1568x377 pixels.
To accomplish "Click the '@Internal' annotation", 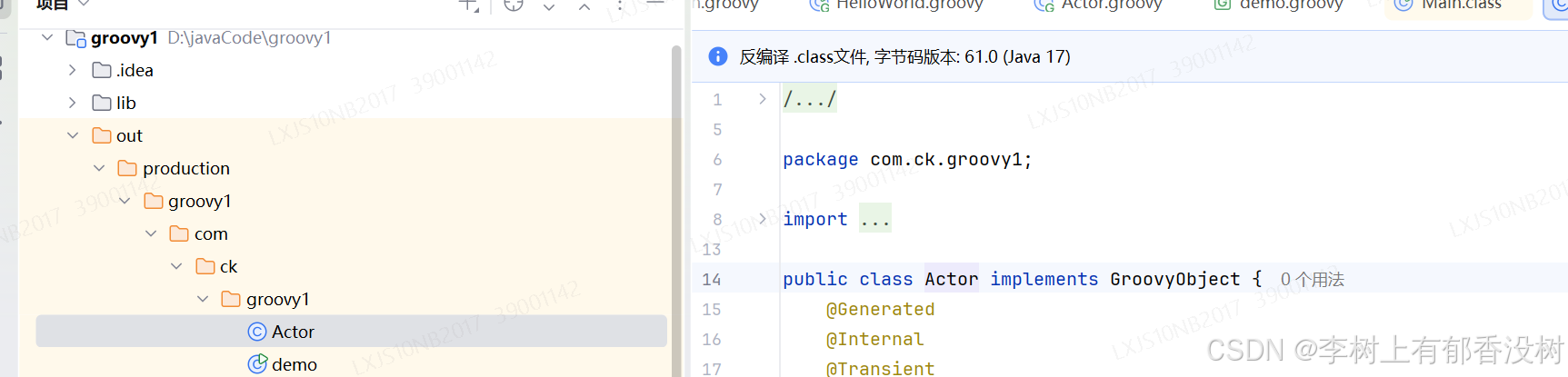I will [x=874, y=339].
